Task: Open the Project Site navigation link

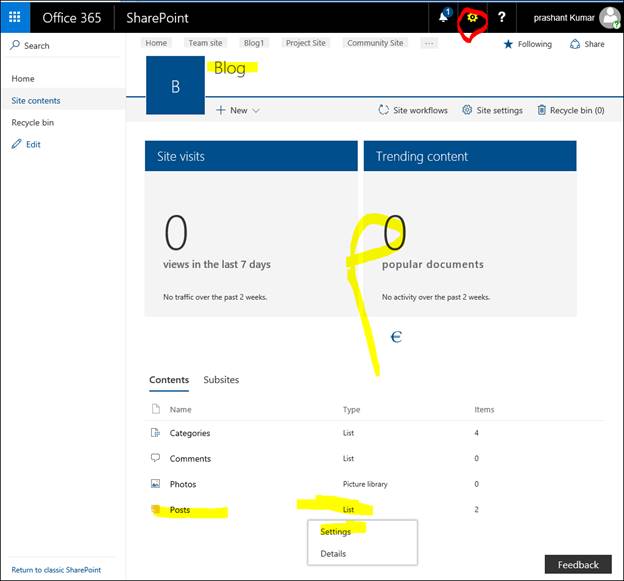Action: click(306, 43)
